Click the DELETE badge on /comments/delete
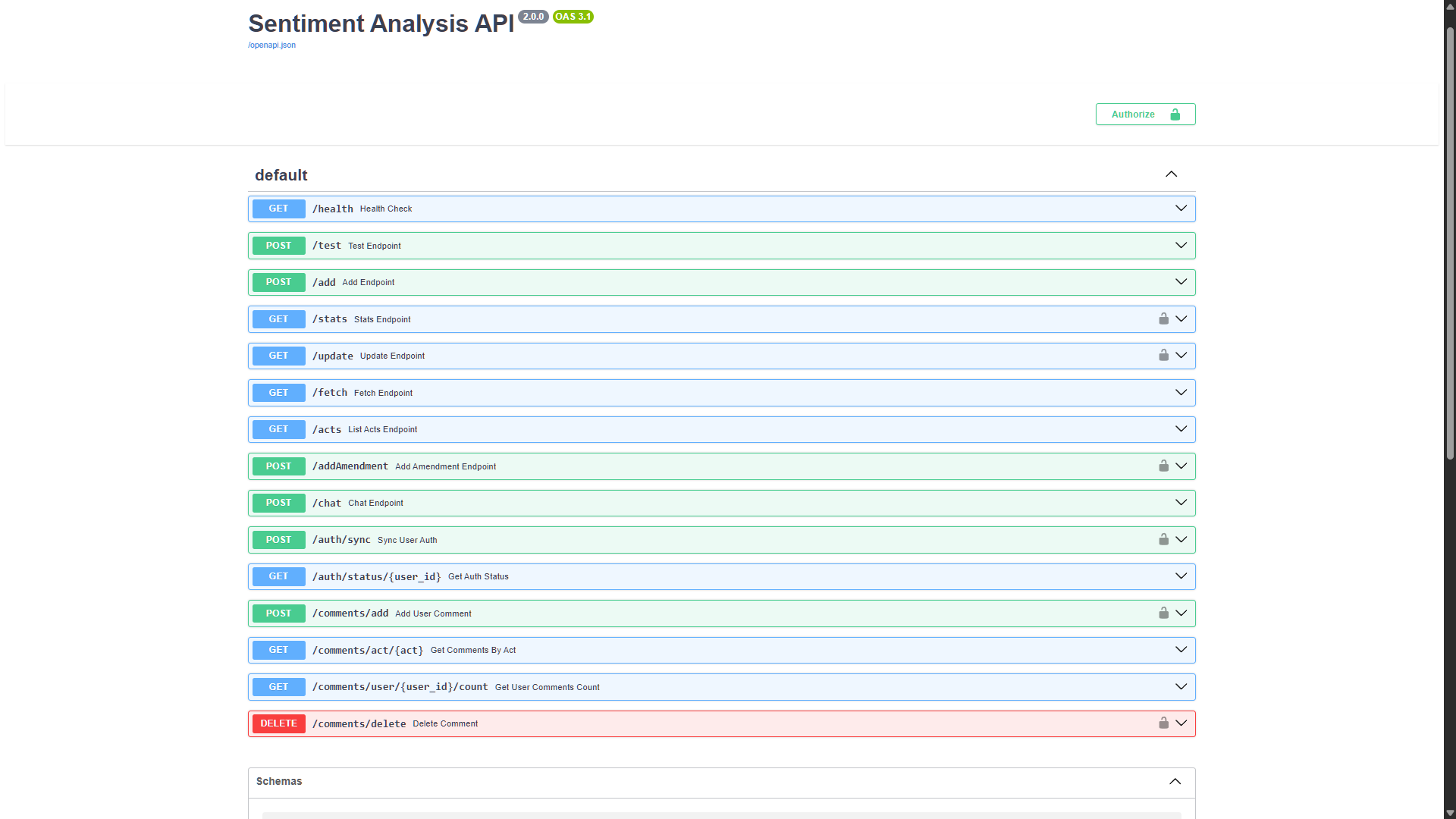1456x819 pixels. [x=278, y=723]
